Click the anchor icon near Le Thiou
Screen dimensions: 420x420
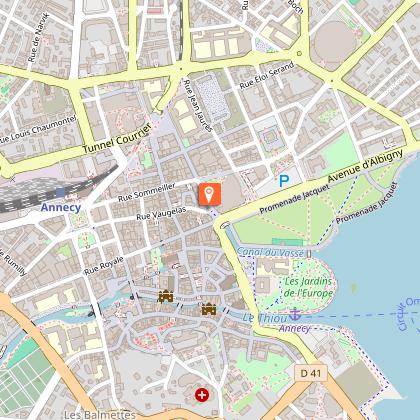click(295, 314)
